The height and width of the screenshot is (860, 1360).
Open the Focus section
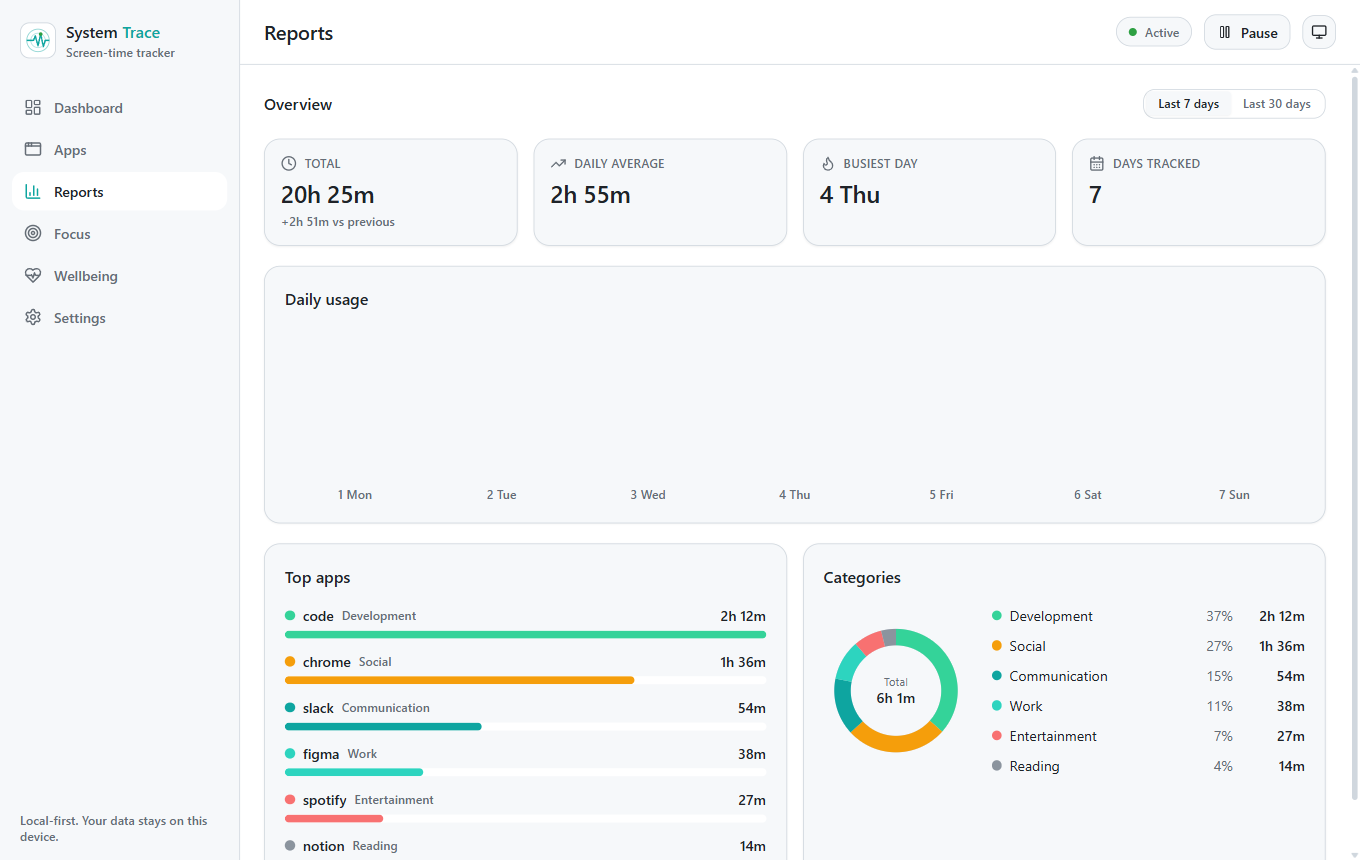point(119,234)
